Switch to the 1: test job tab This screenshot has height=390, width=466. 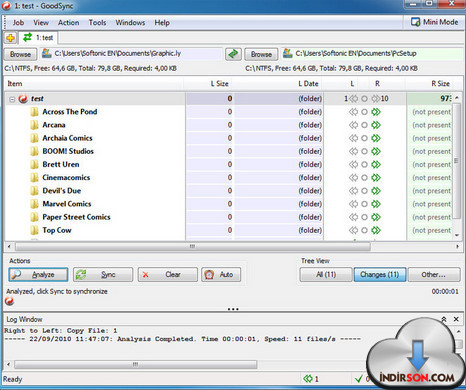pyautogui.click(x=38, y=38)
